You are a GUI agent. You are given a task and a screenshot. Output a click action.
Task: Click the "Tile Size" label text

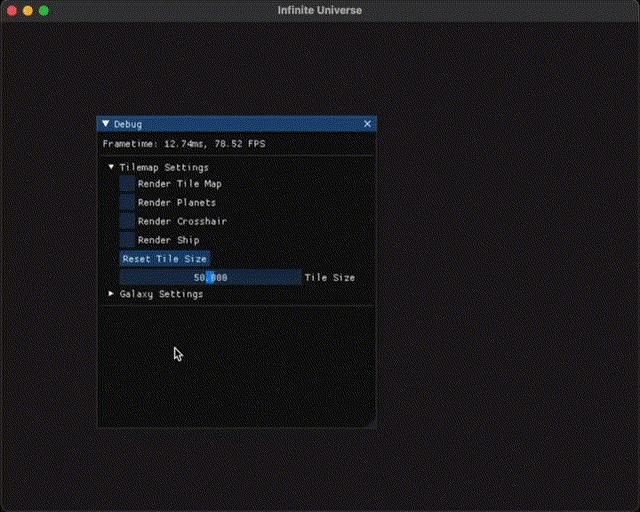click(x=330, y=278)
